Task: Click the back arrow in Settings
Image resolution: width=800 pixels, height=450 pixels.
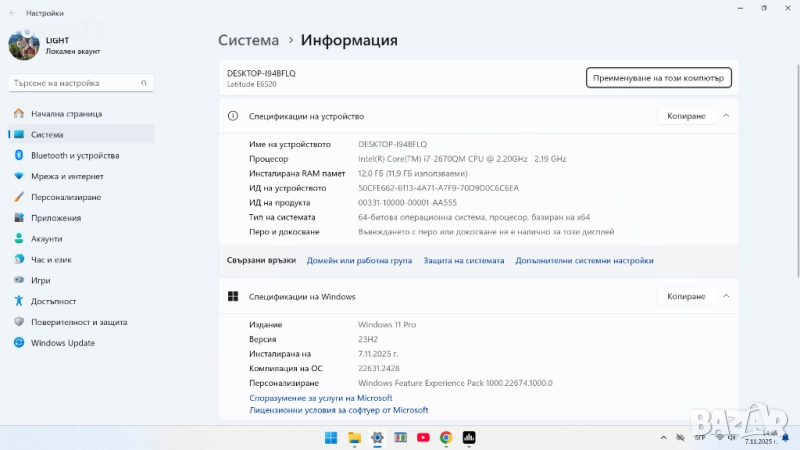Action: [x=12, y=13]
